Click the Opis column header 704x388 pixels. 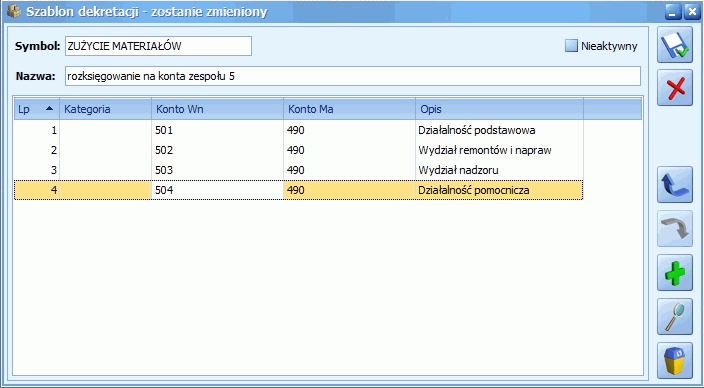click(x=499, y=109)
